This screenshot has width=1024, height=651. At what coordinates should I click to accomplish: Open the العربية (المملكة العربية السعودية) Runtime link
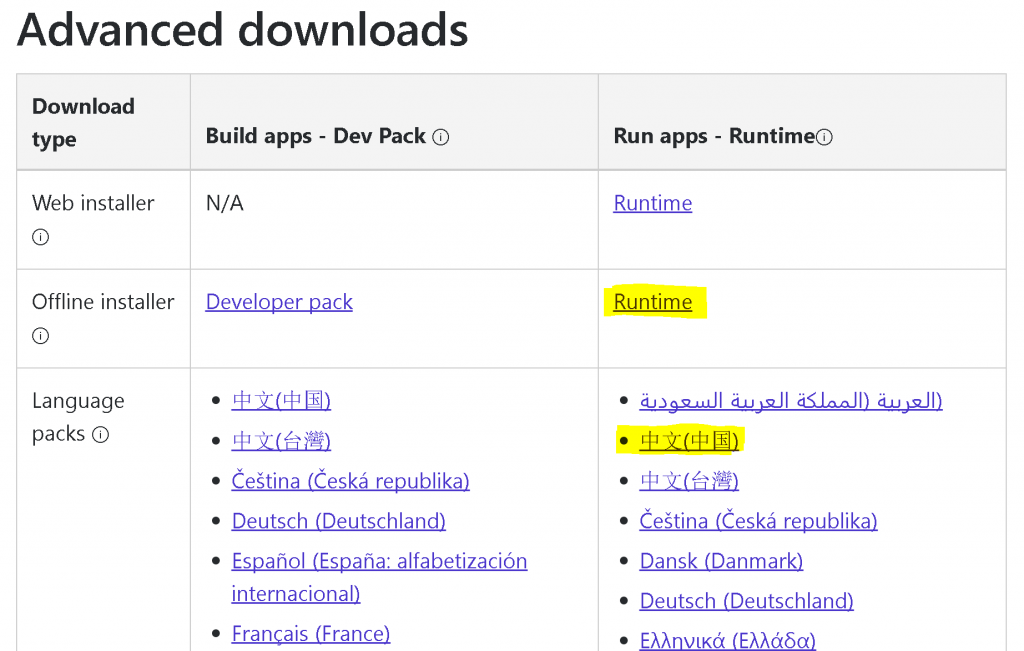coord(790,400)
